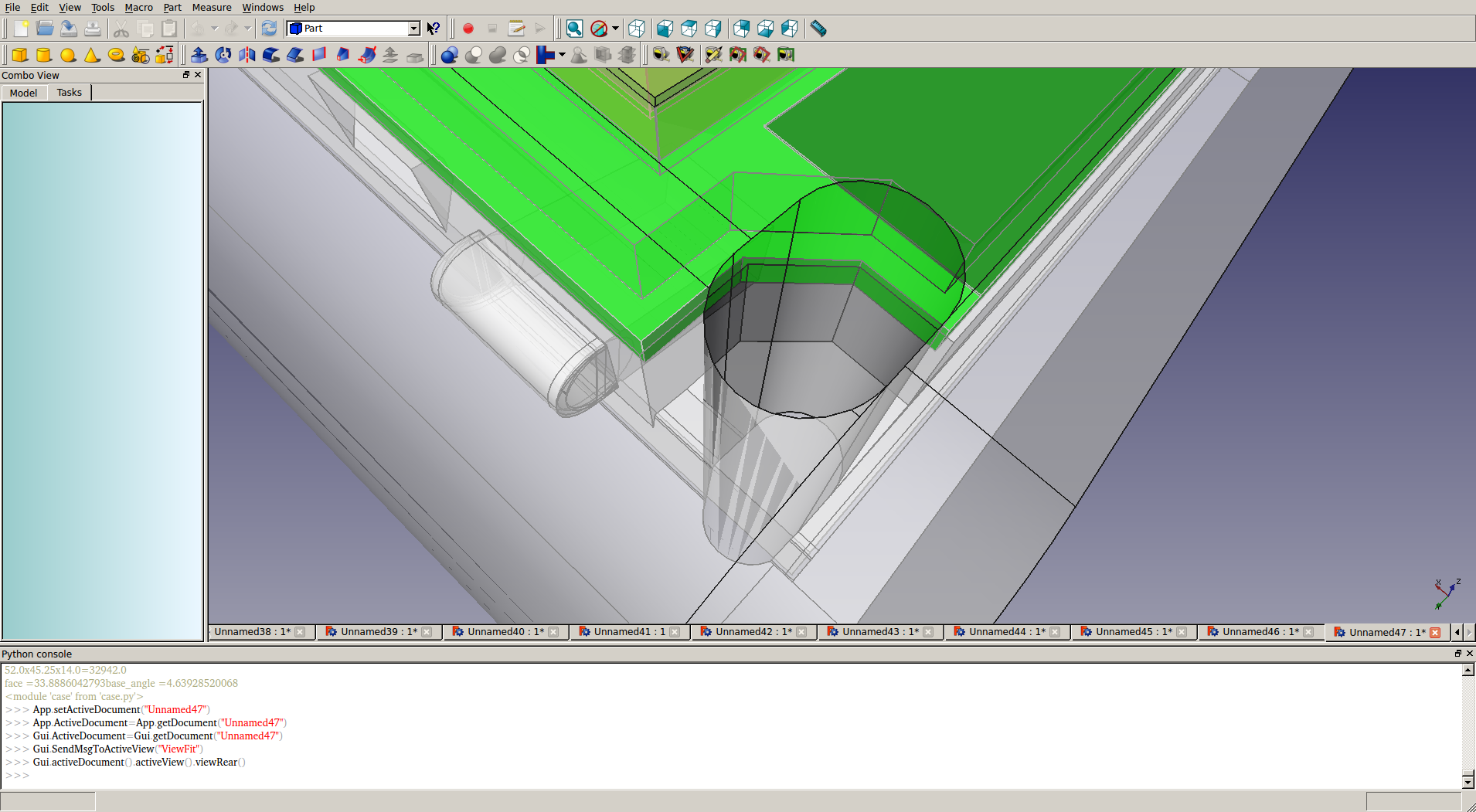Open the Part workbench dropdown
Screen dimensions: 1476x812
413,29
